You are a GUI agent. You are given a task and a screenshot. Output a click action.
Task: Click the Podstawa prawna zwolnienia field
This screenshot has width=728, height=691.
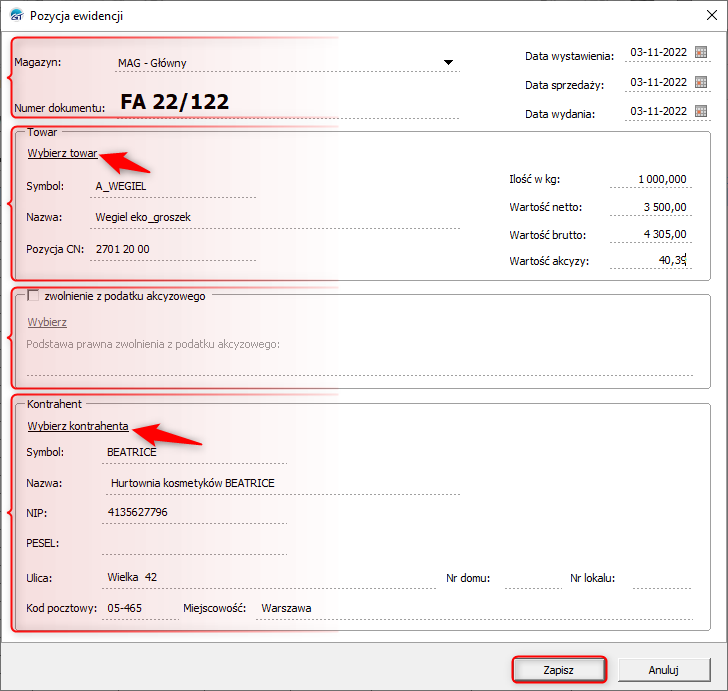pyautogui.click(x=359, y=365)
